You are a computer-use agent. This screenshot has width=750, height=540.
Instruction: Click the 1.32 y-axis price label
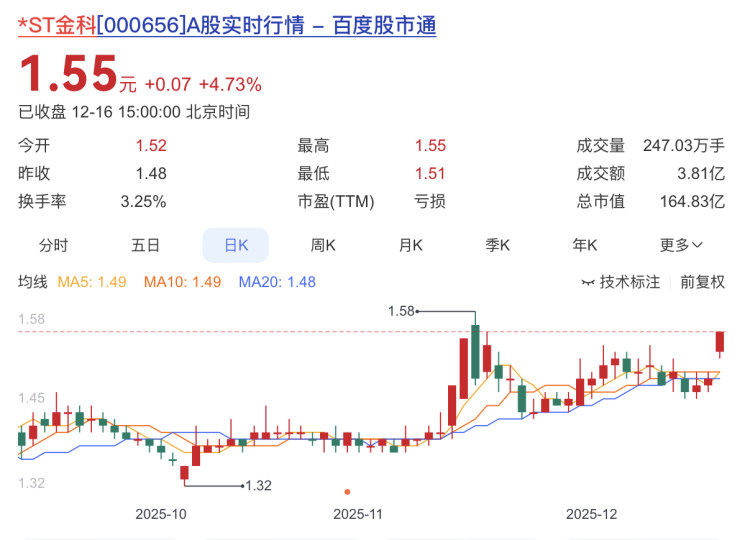(x=32, y=483)
